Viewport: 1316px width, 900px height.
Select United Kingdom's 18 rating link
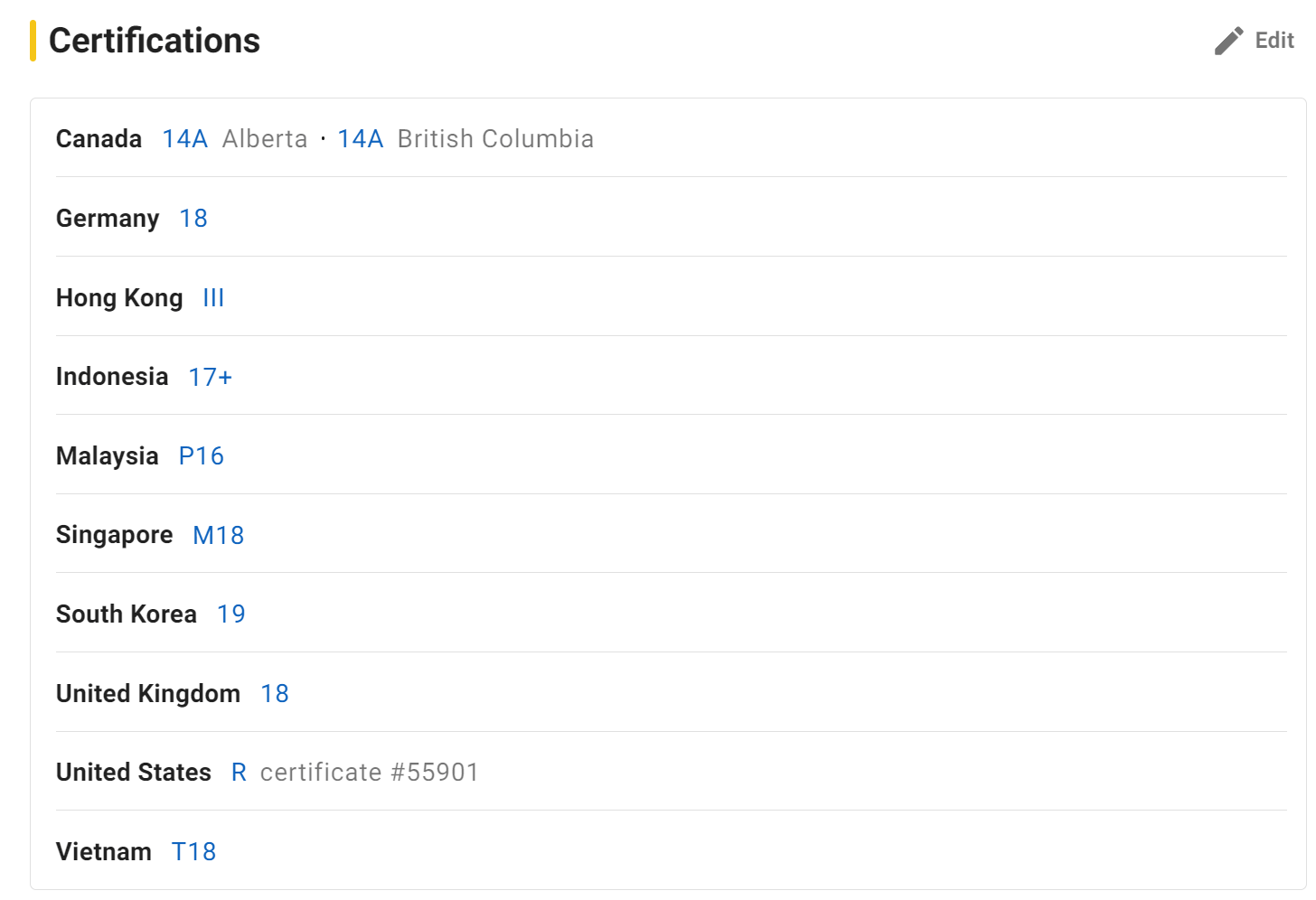click(275, 694)
